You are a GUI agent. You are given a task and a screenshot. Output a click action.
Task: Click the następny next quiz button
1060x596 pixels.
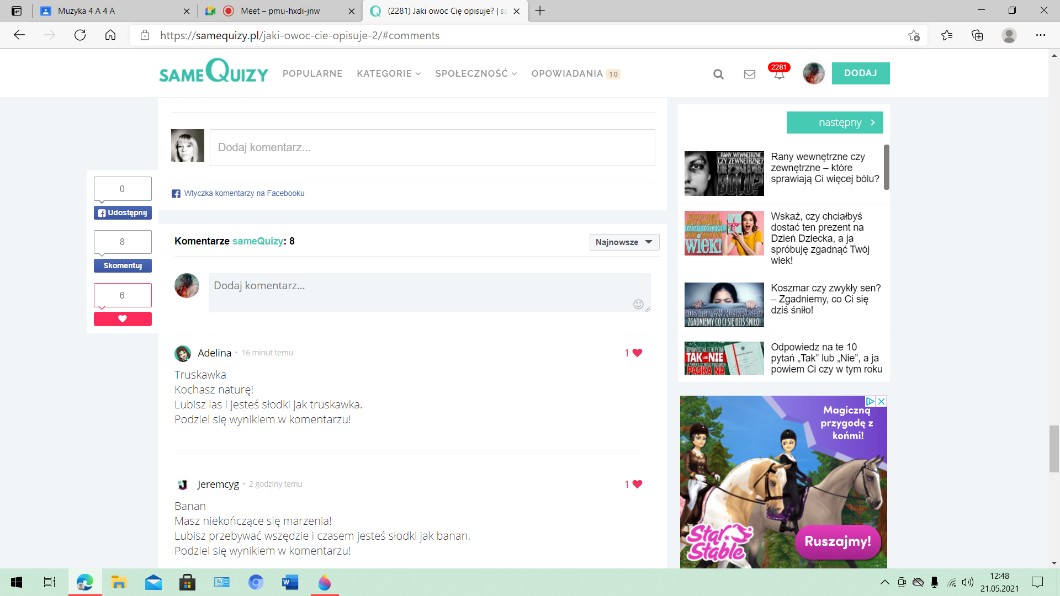[x=835, y=122]
